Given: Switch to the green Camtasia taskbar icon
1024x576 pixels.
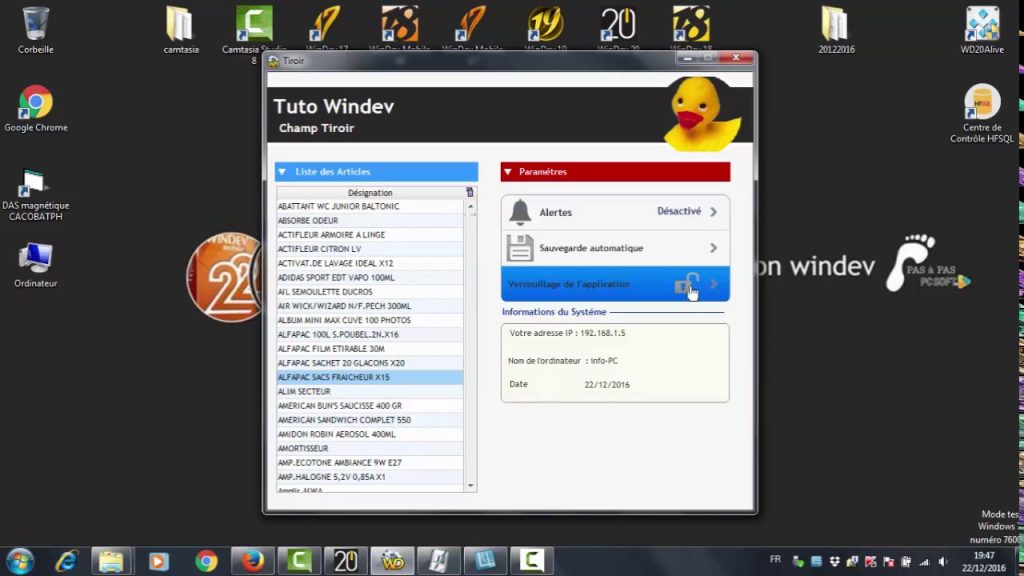Looking at the screenshot, I should point(299,561).
